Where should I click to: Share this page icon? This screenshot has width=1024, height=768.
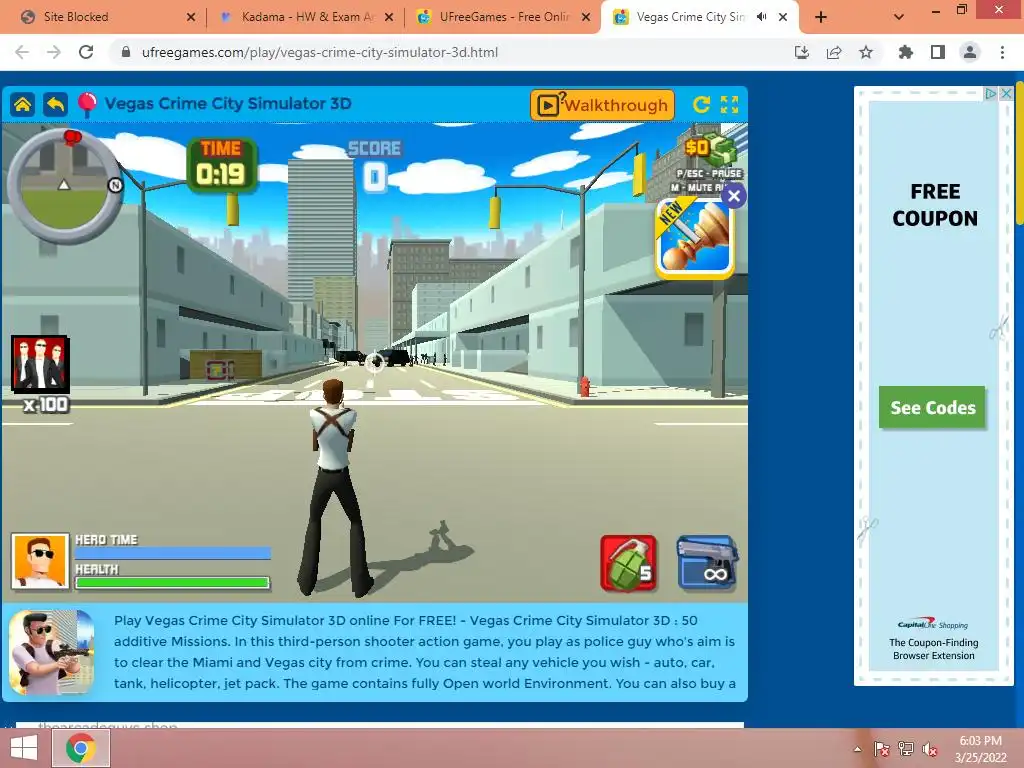point(833,52)
